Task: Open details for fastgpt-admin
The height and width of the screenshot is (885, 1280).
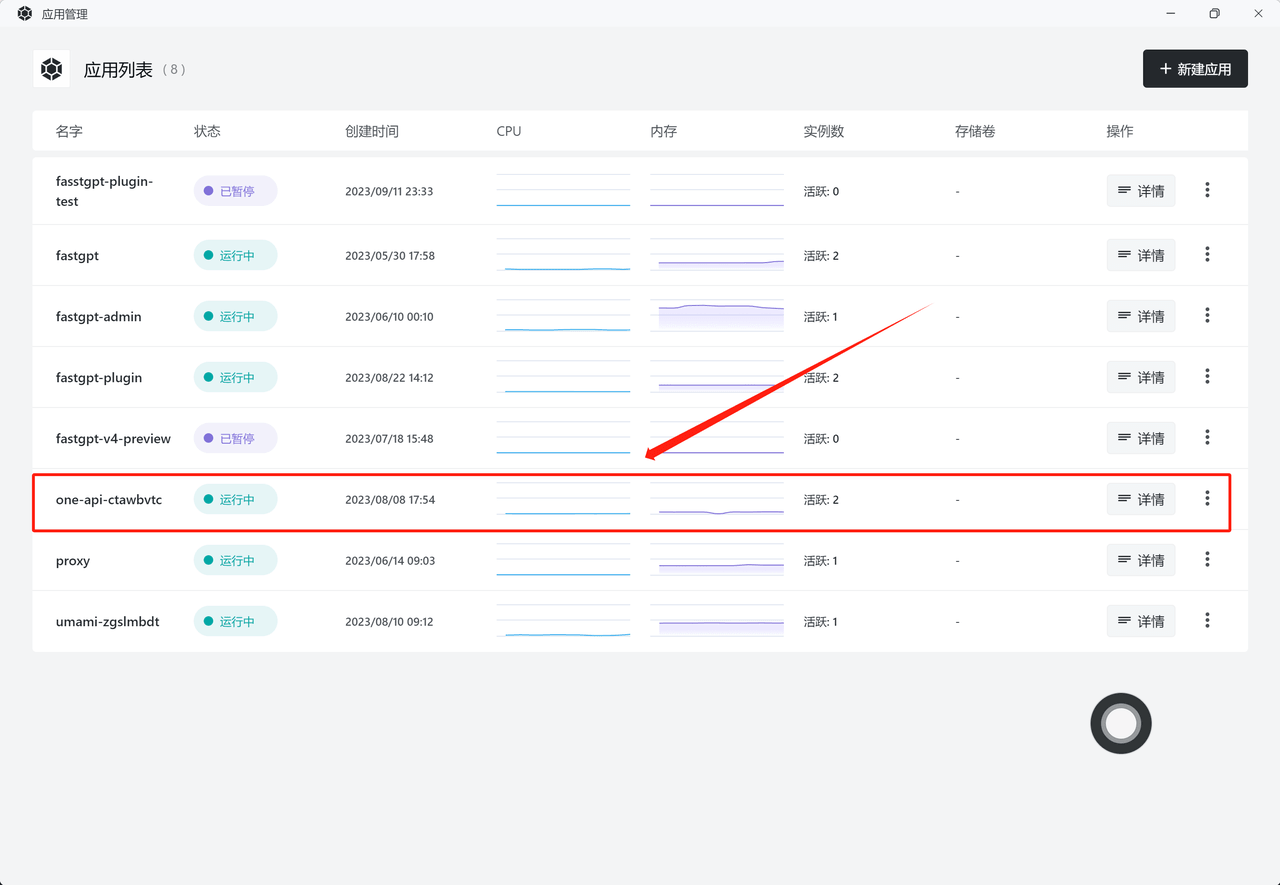Action: click(x=1140, y=316)
